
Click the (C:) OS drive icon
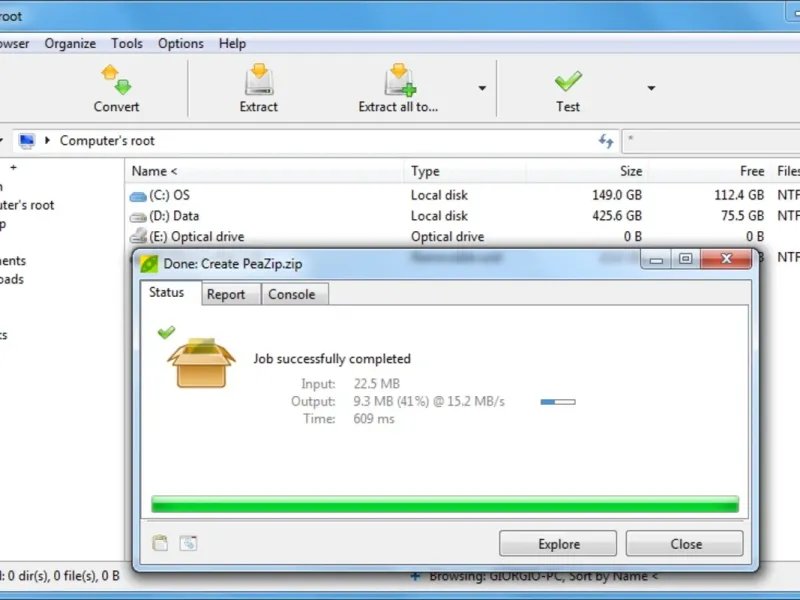point(138,196)
